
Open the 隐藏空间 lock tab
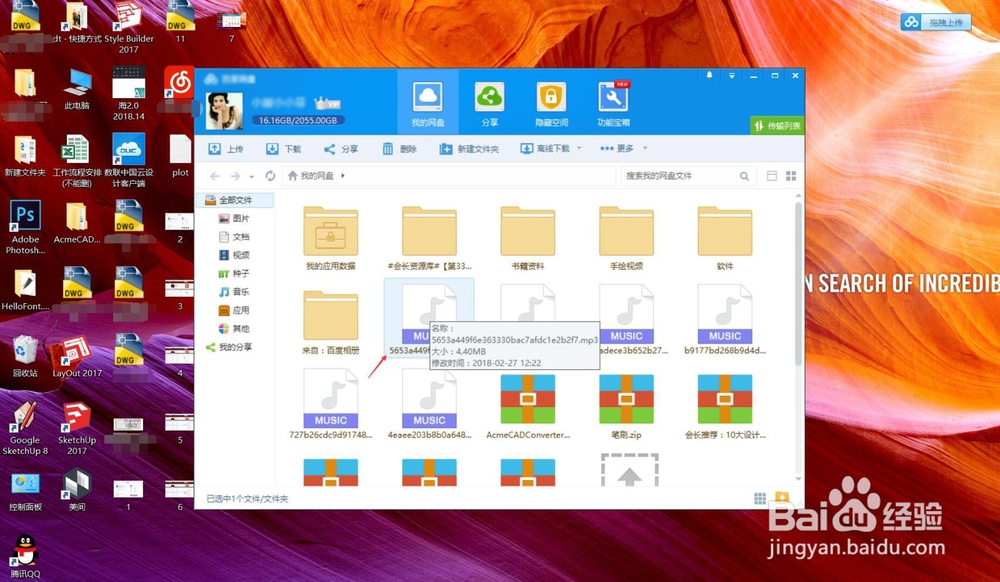[x=551, y=102]
